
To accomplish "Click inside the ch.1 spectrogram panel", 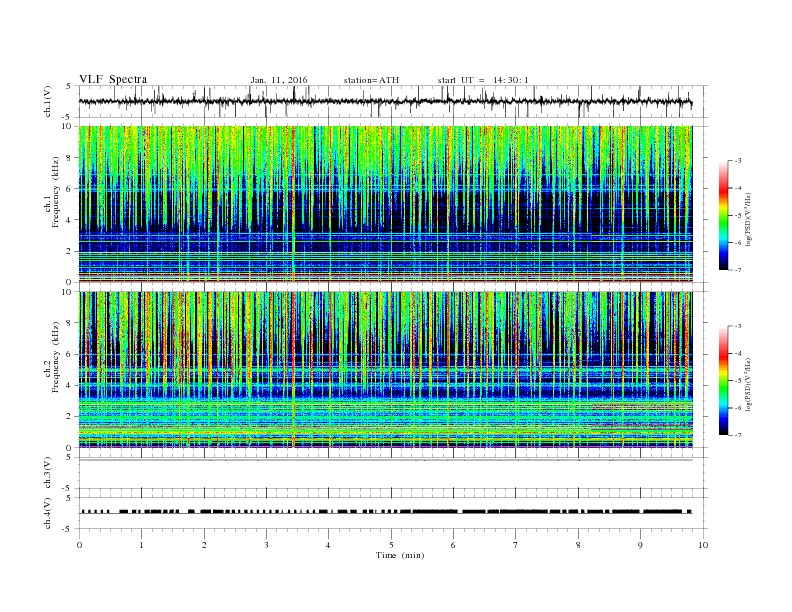I will tap(385, 204).
